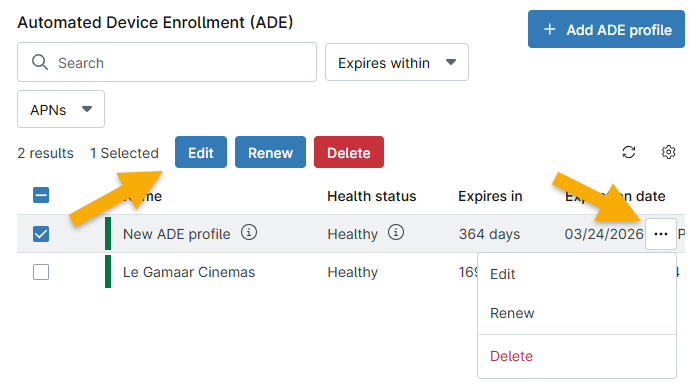Click the Le Gamaar Cinemas name
This screenshot has height=389, width=689.
coord(189,273)
